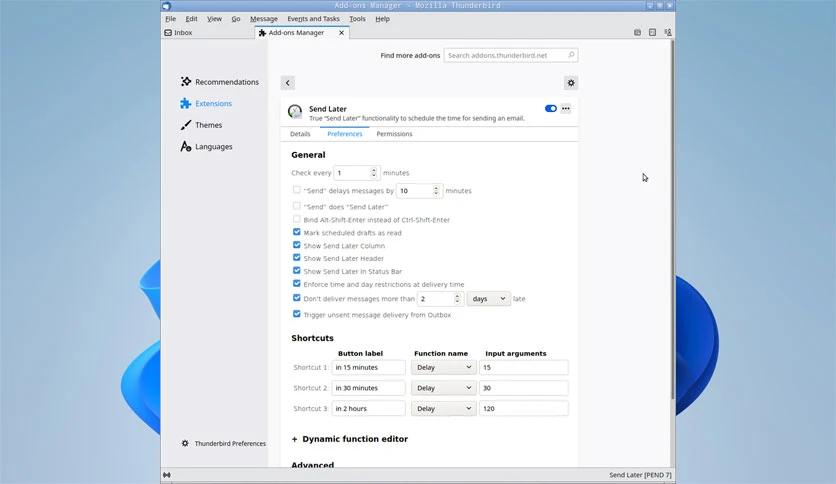Open Send Later more options menu
The width and height of the screenshot is (836, 484).
pos(566,109)
